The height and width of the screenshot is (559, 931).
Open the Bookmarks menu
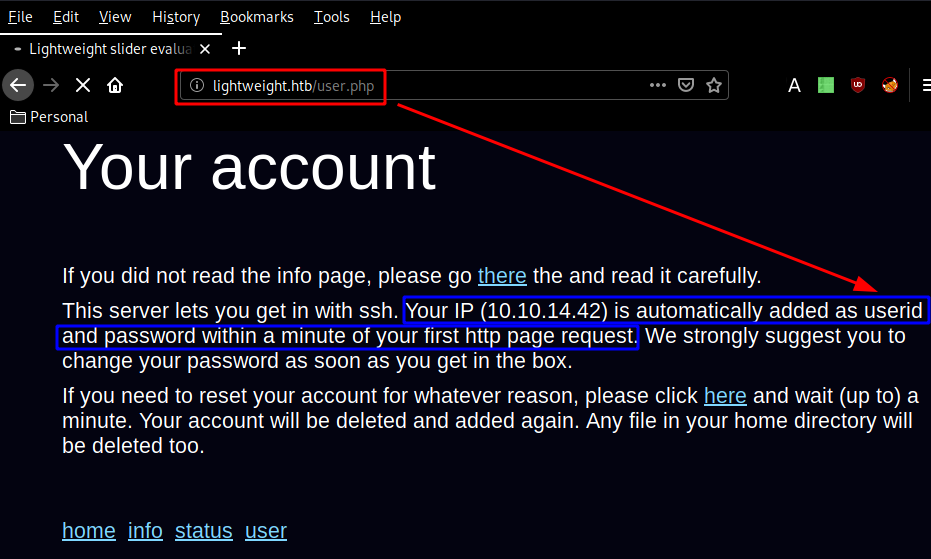(257, 17)
